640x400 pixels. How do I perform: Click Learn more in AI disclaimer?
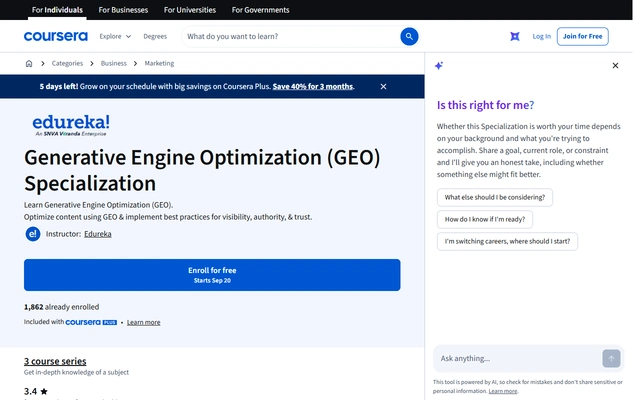click(x=503, y=391)
